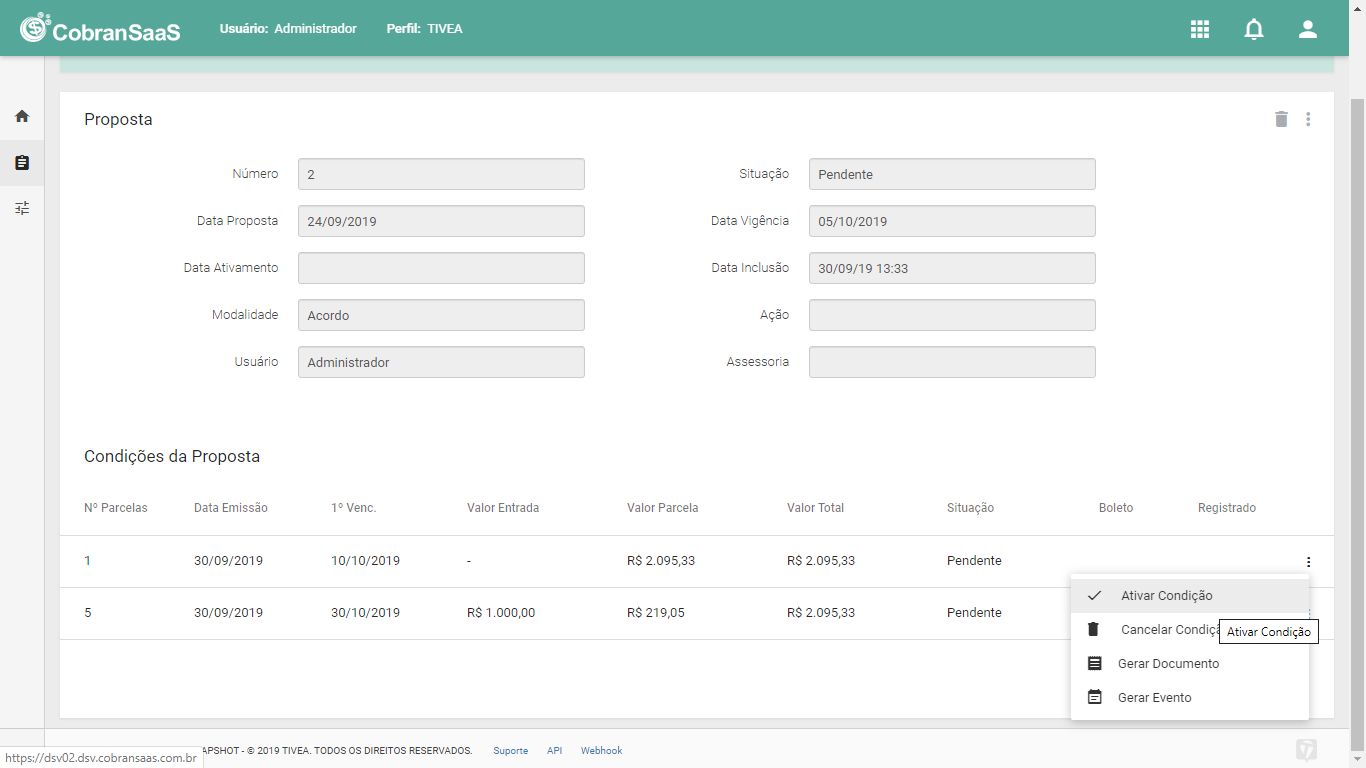Open the notifications bell
Screen dimensions: 1366x768
(1254, 29)
